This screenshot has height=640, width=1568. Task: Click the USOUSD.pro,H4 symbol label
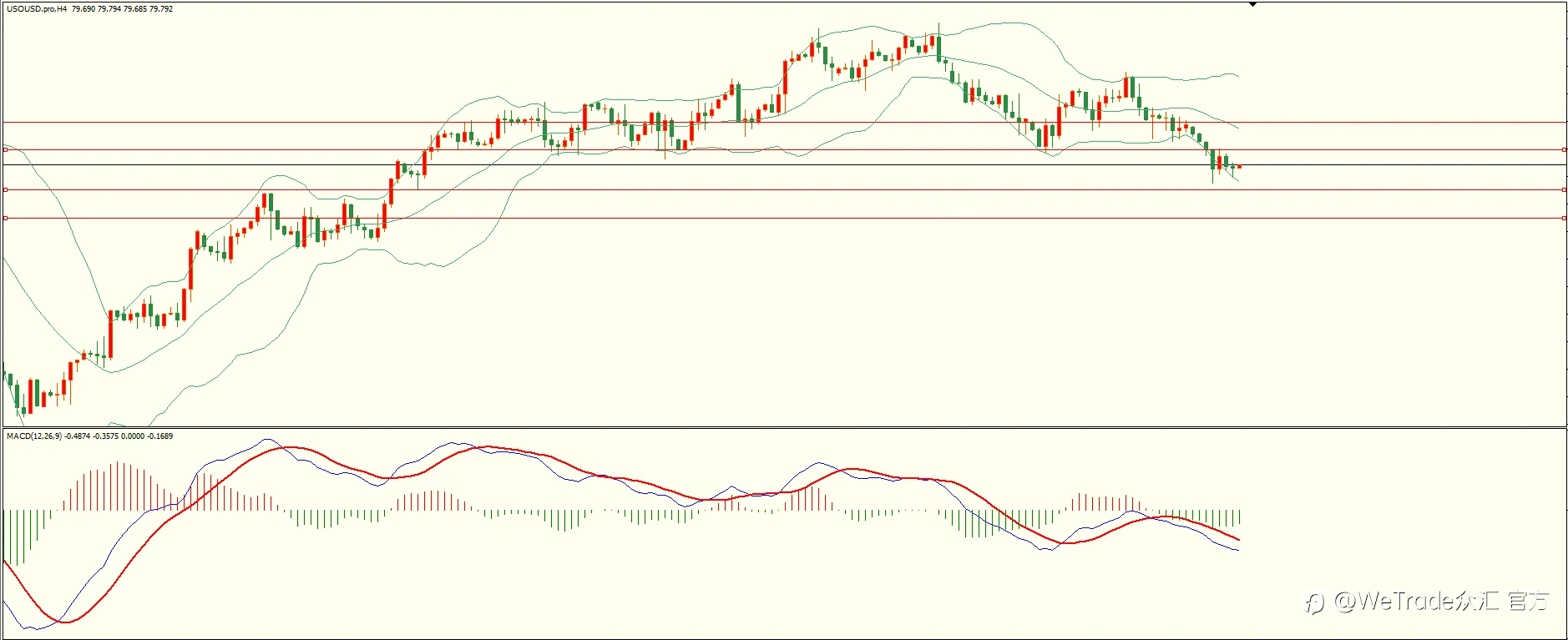tap(37, 9)
